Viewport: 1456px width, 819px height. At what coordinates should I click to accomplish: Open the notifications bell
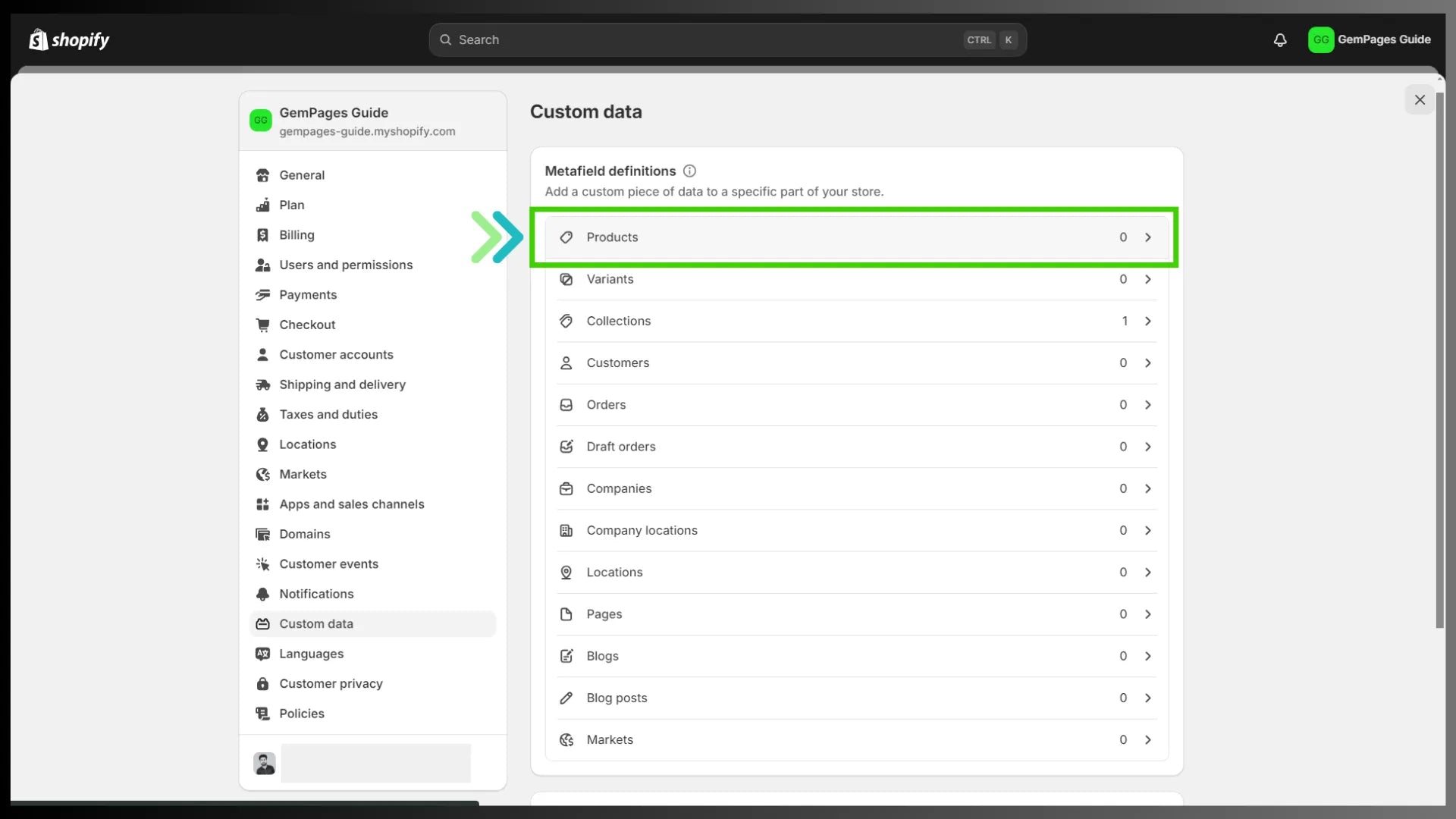pos(1280,39)
